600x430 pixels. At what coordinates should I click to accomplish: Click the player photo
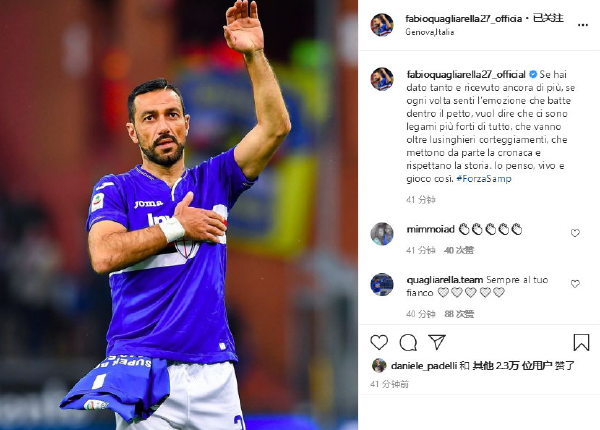click(179, 215)
